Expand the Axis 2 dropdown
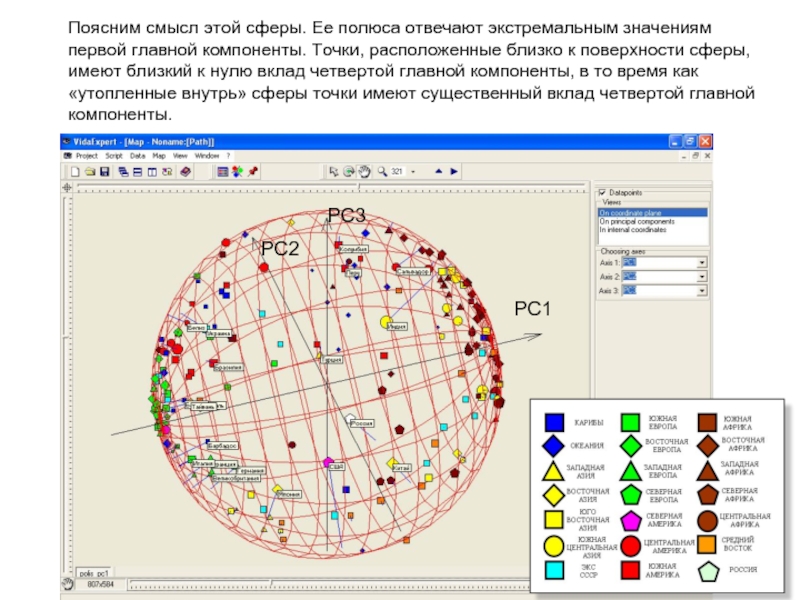 point(702,276)
